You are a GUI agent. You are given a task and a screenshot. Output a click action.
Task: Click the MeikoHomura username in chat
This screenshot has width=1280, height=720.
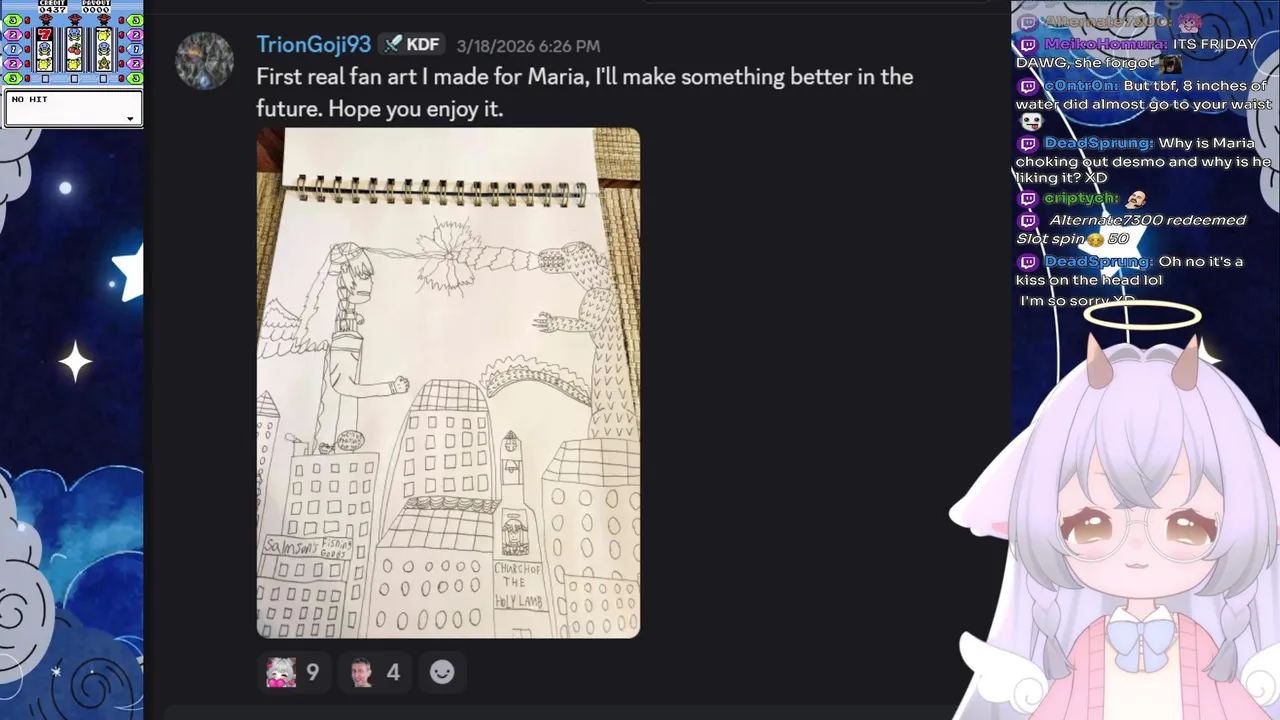pyautogui.click(x=1105, y=44)
